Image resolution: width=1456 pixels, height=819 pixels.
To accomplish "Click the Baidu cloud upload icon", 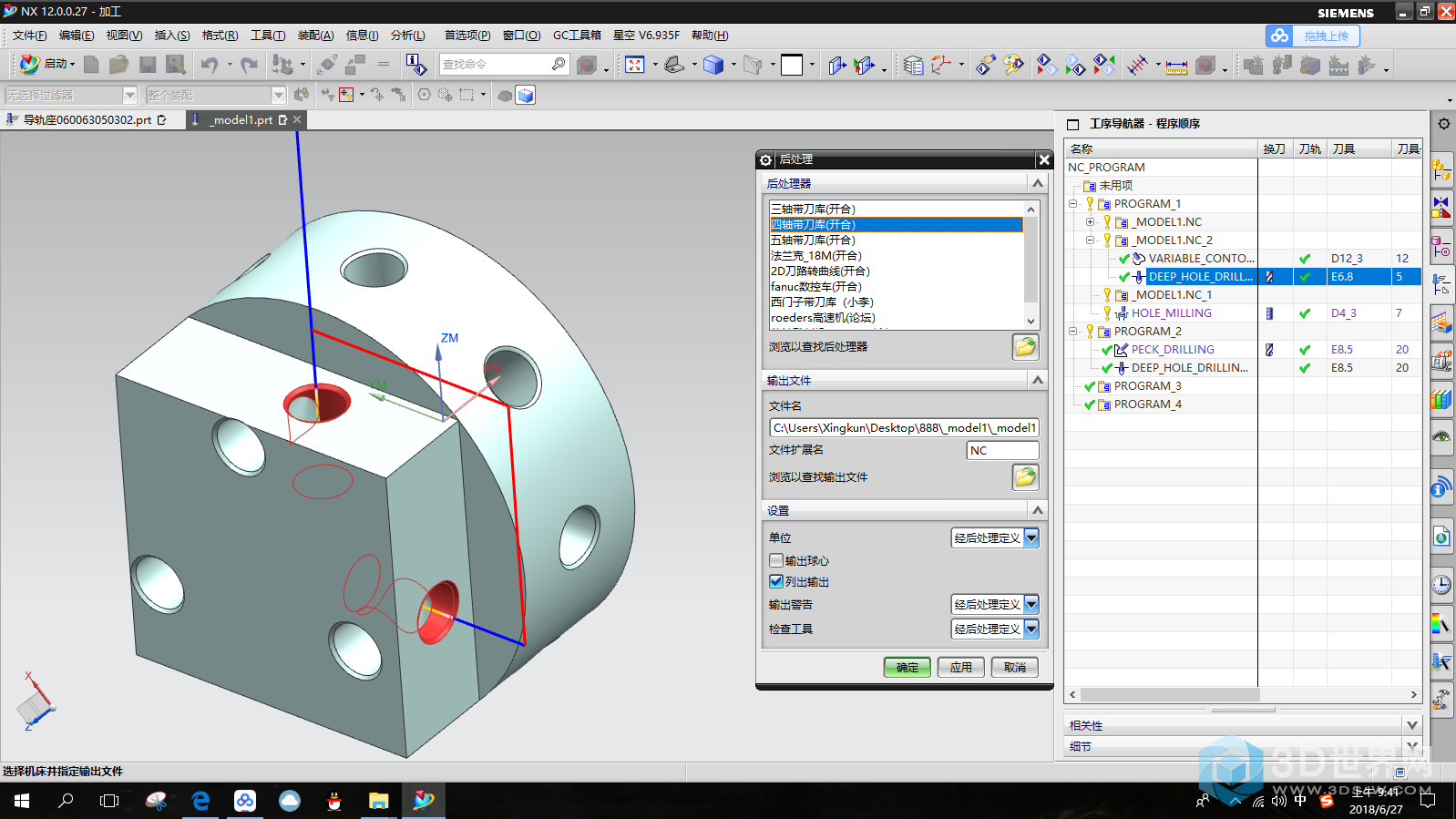I will click(1280, 36).
